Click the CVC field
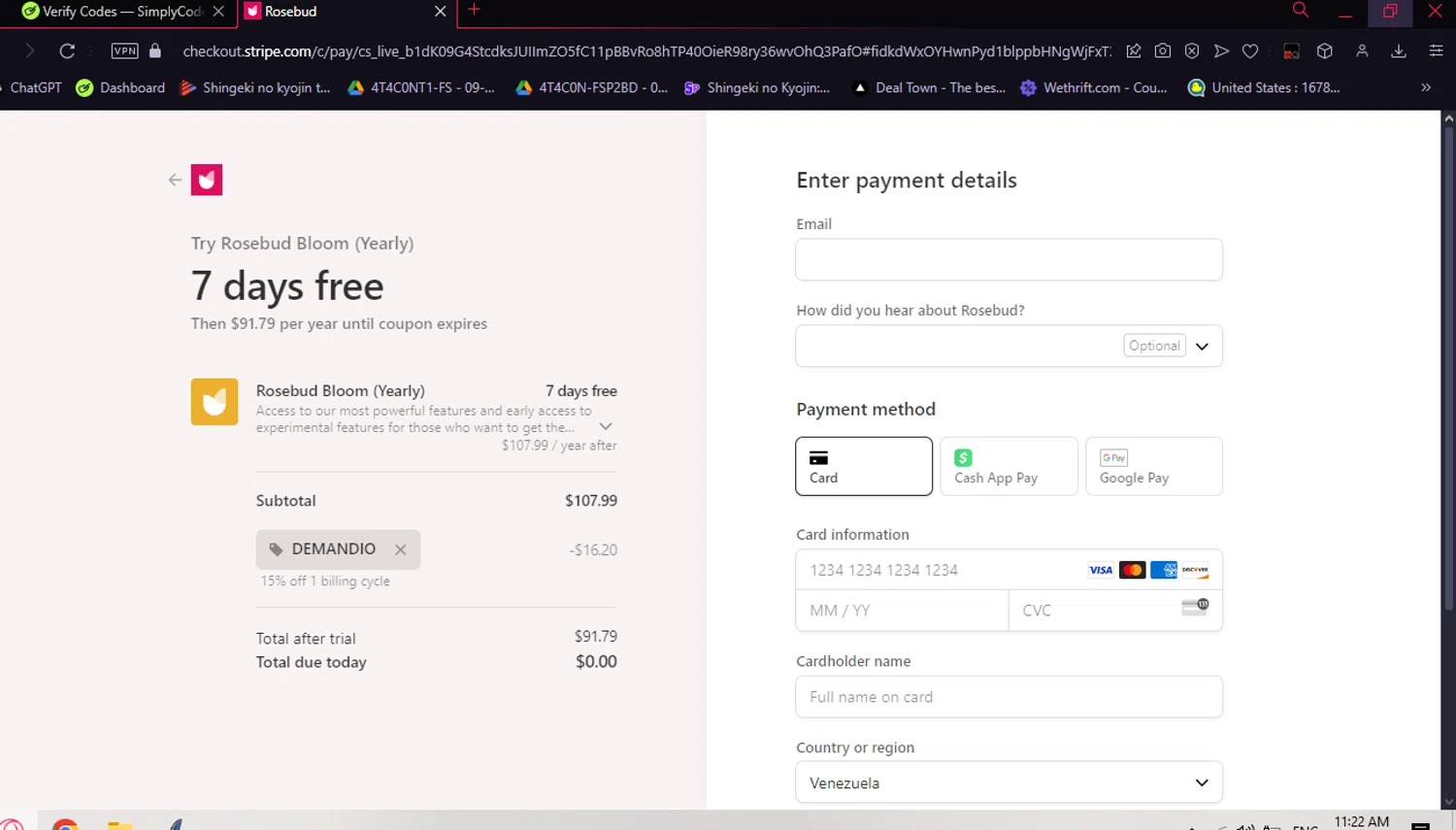Viewport: 1456px width, 830px height. click(1115, 611)
